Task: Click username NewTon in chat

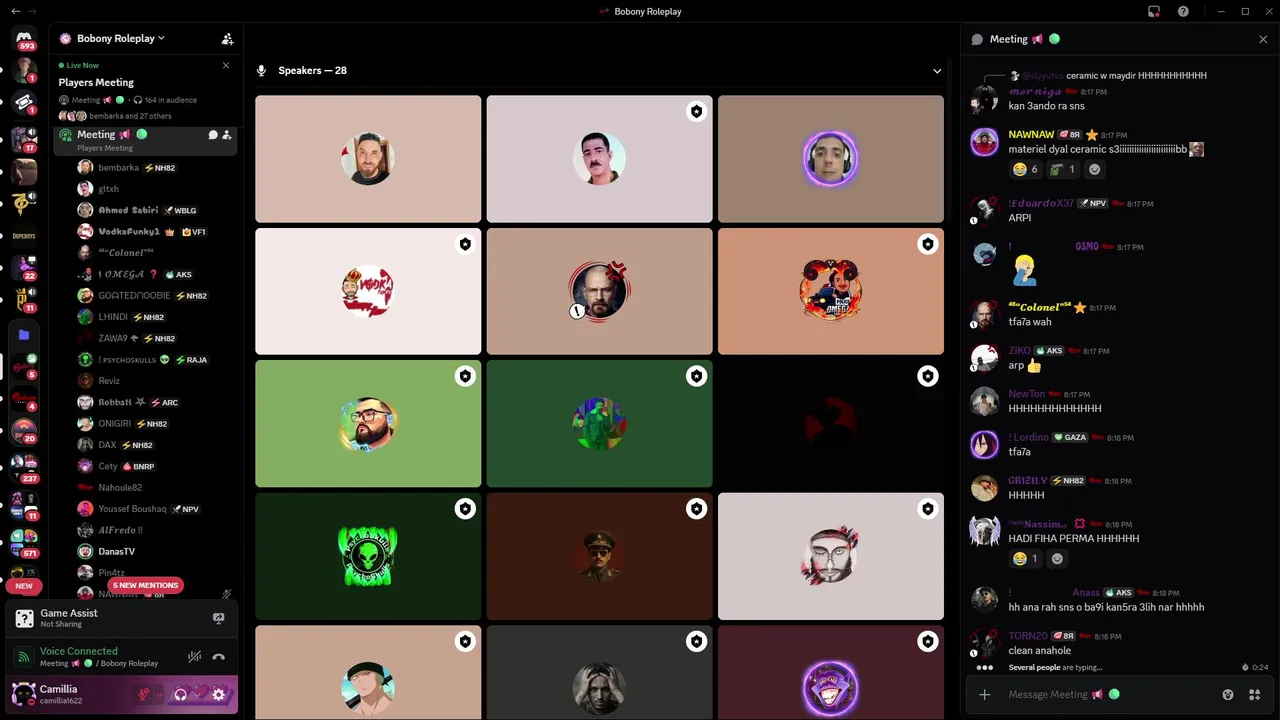Action: [1026, 394]
